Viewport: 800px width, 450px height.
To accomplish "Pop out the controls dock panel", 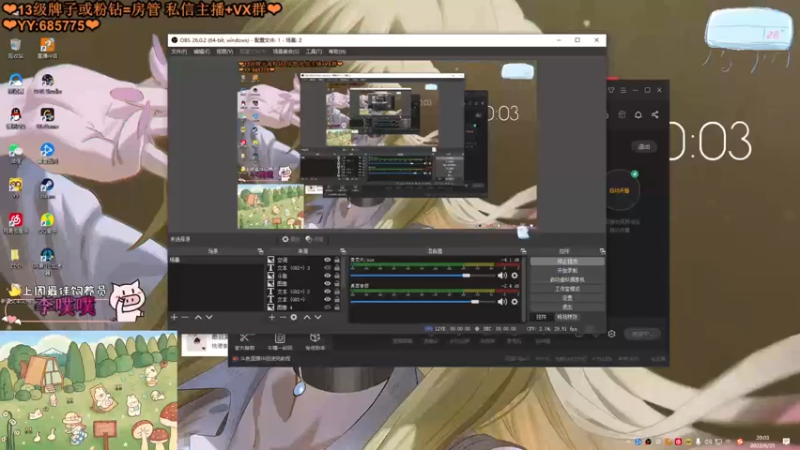I will (x=603, y=251).
